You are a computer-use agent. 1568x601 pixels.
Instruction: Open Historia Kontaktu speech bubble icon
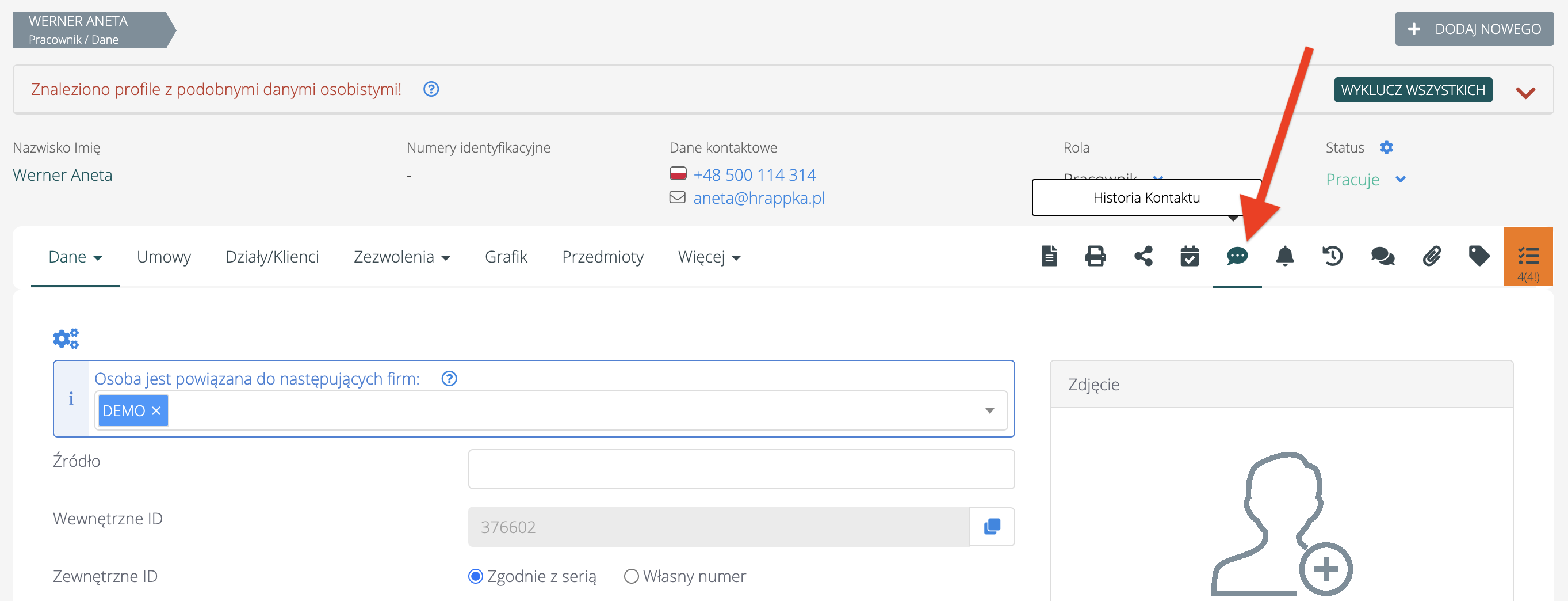(1237, 256)
